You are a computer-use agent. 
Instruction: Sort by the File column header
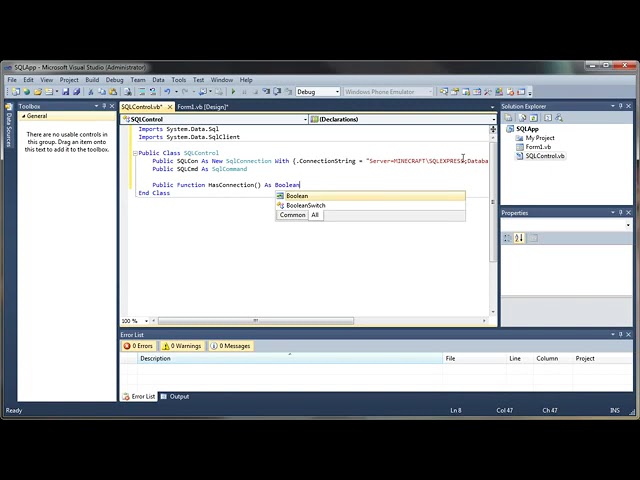(474, 358)
